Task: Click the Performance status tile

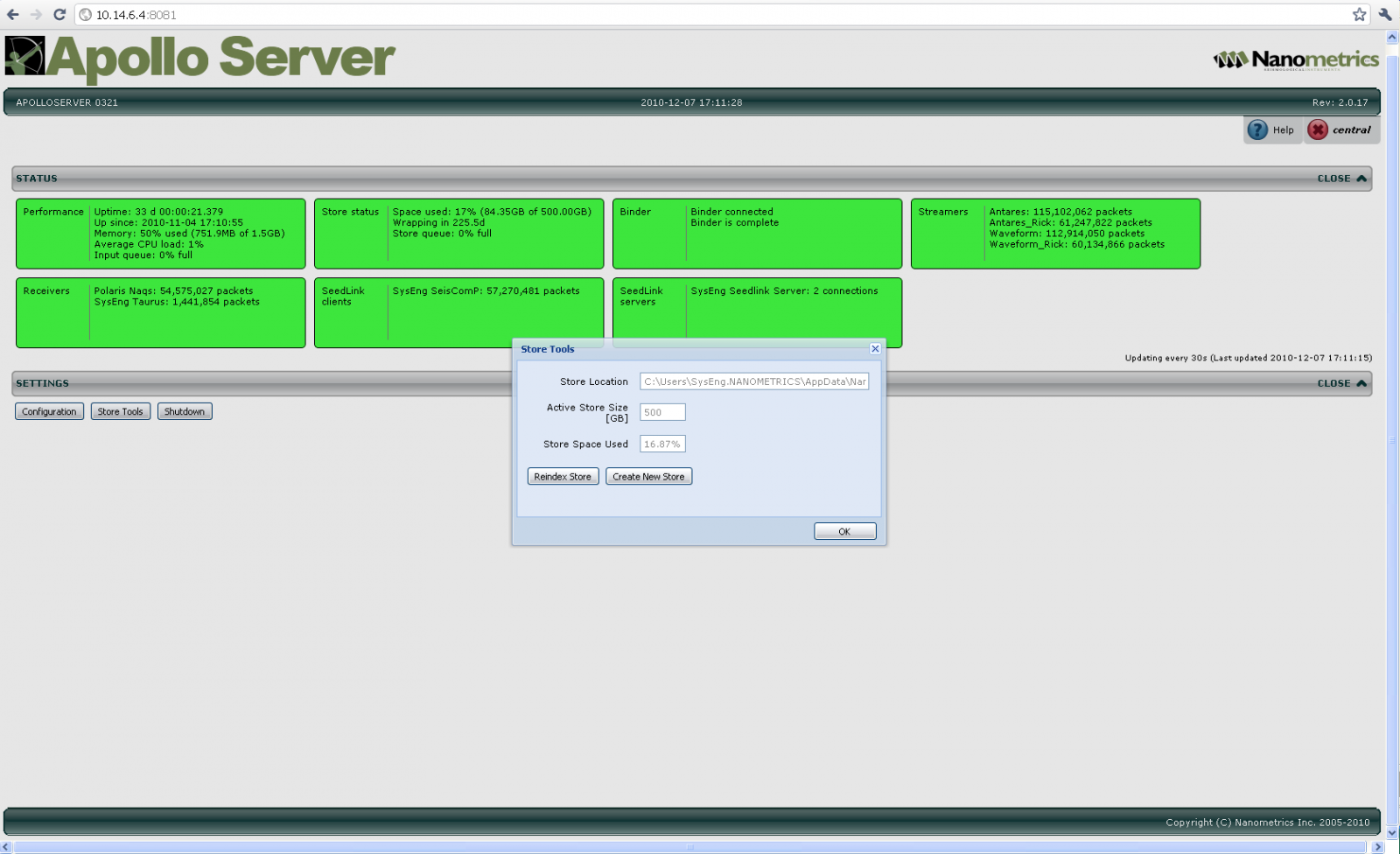Action: (160, 234)
